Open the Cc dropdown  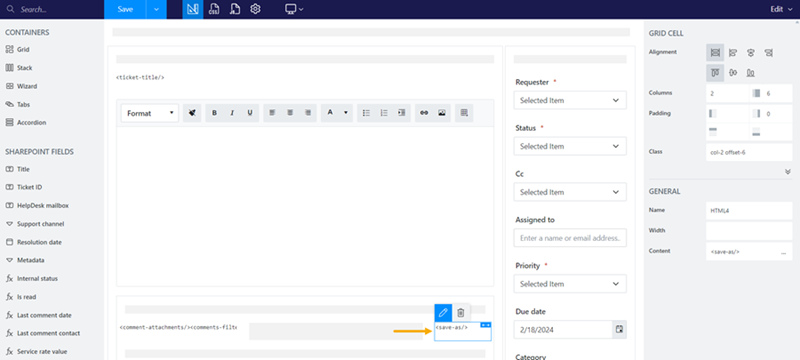coord(570,192)
